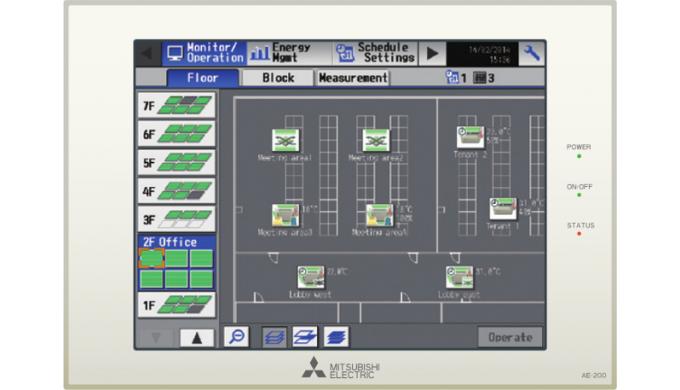Image resolution: width=680 pixels, height=390 pixels.
Task: Select the middle floor layout view icon
Action: 305,337
